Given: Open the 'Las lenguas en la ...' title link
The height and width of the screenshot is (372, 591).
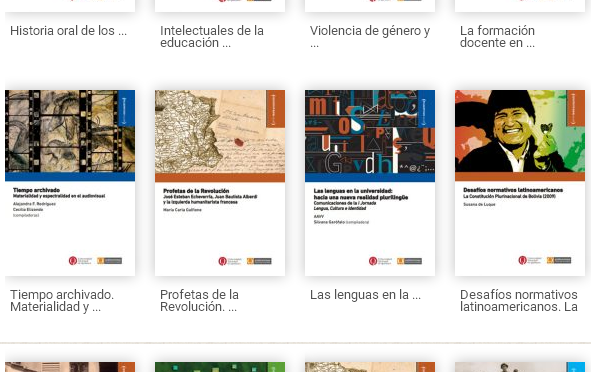Looking at the screenshot, I should point(365,295).
